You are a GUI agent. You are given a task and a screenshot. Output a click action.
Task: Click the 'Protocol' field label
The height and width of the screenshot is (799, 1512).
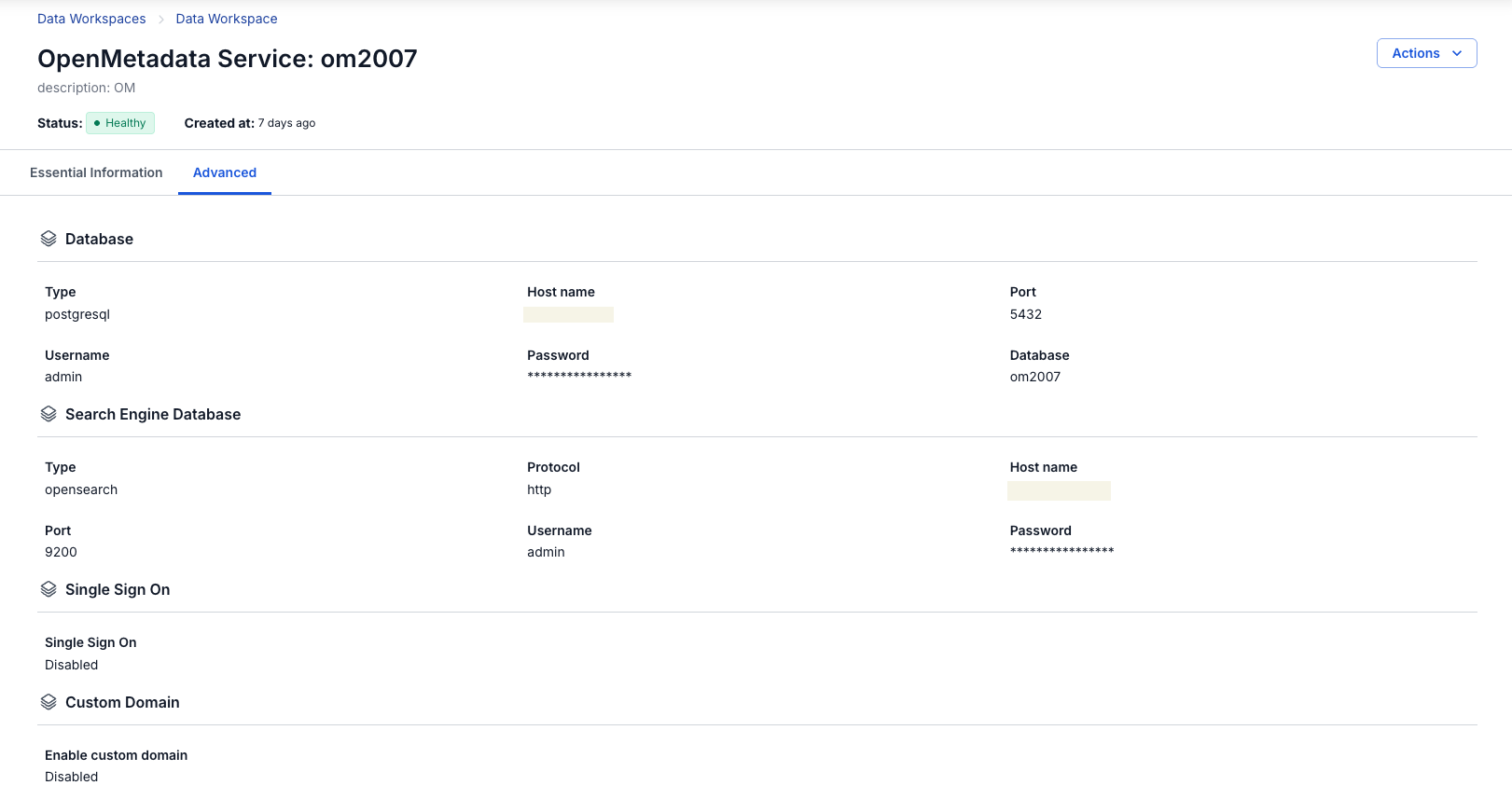click(x=553, y=467)
